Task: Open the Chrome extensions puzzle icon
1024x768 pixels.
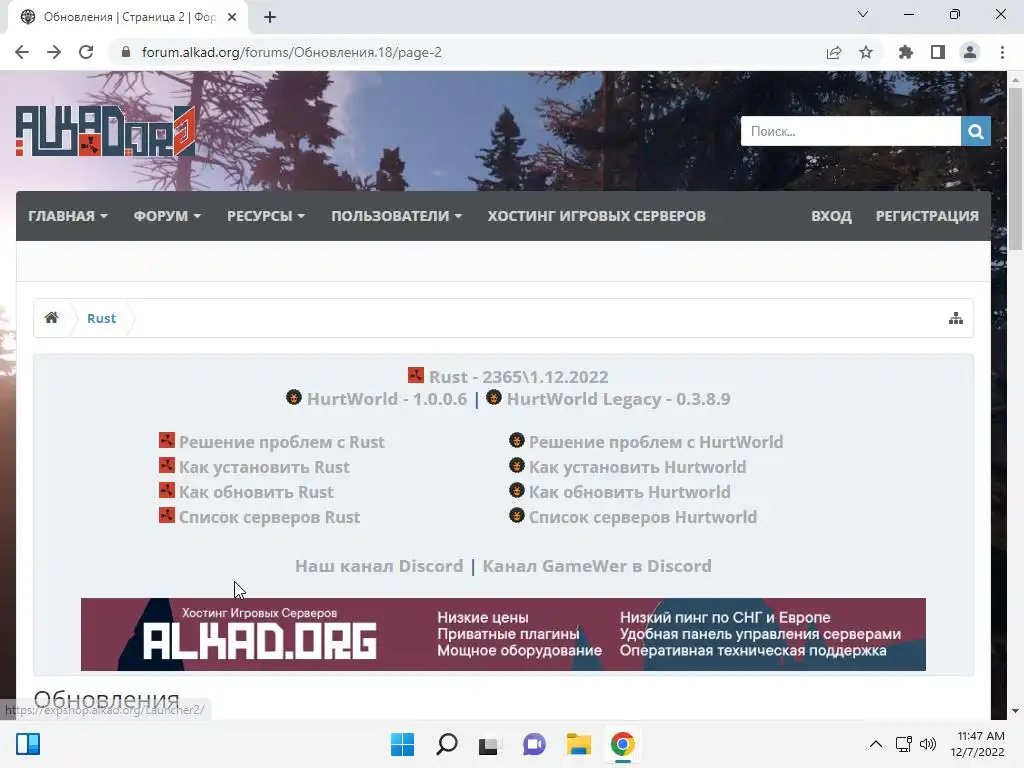Action: click(x=906, y=52)
